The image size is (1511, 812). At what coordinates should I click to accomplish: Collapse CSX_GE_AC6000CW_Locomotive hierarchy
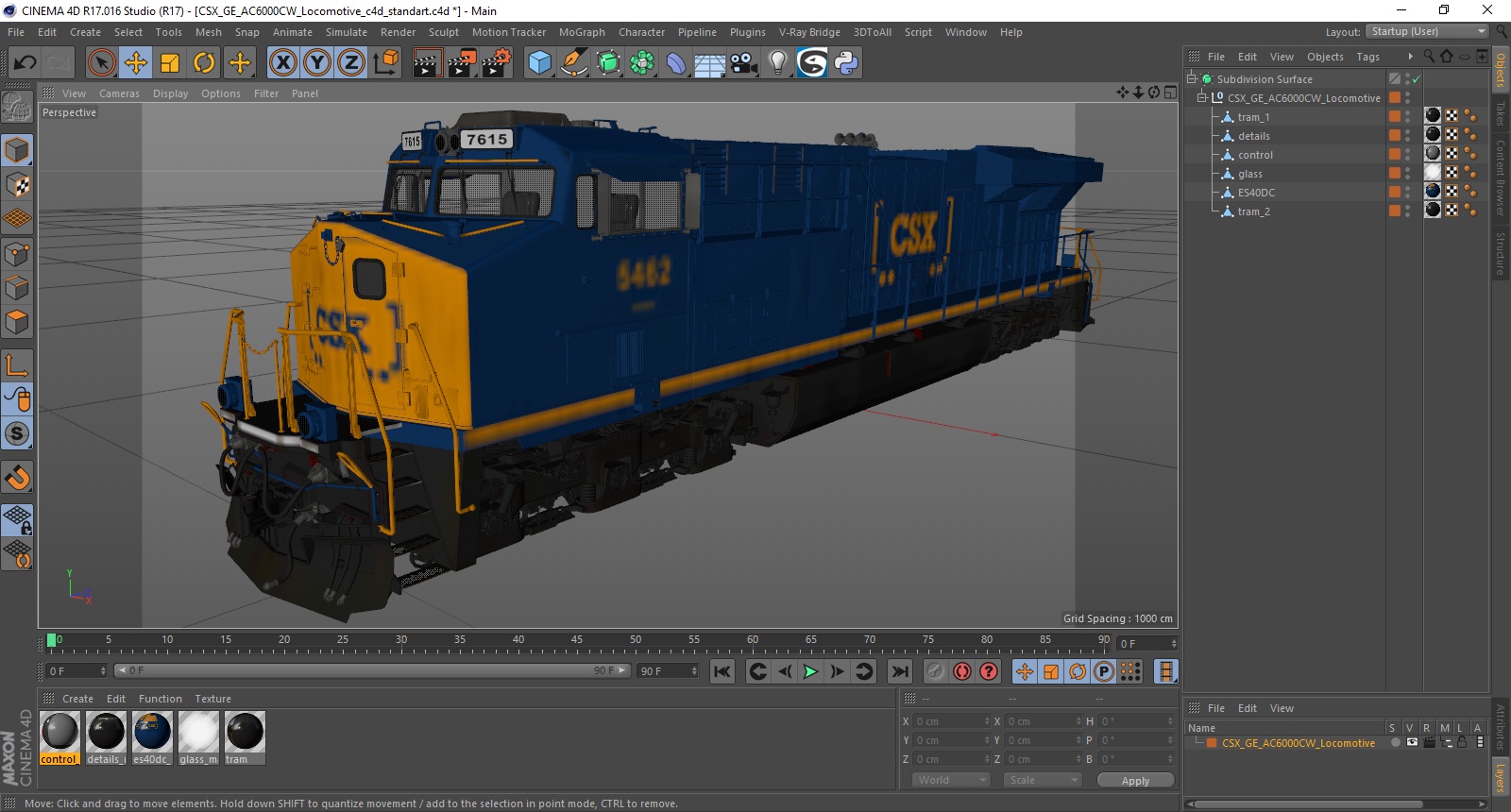(1202, 98)
